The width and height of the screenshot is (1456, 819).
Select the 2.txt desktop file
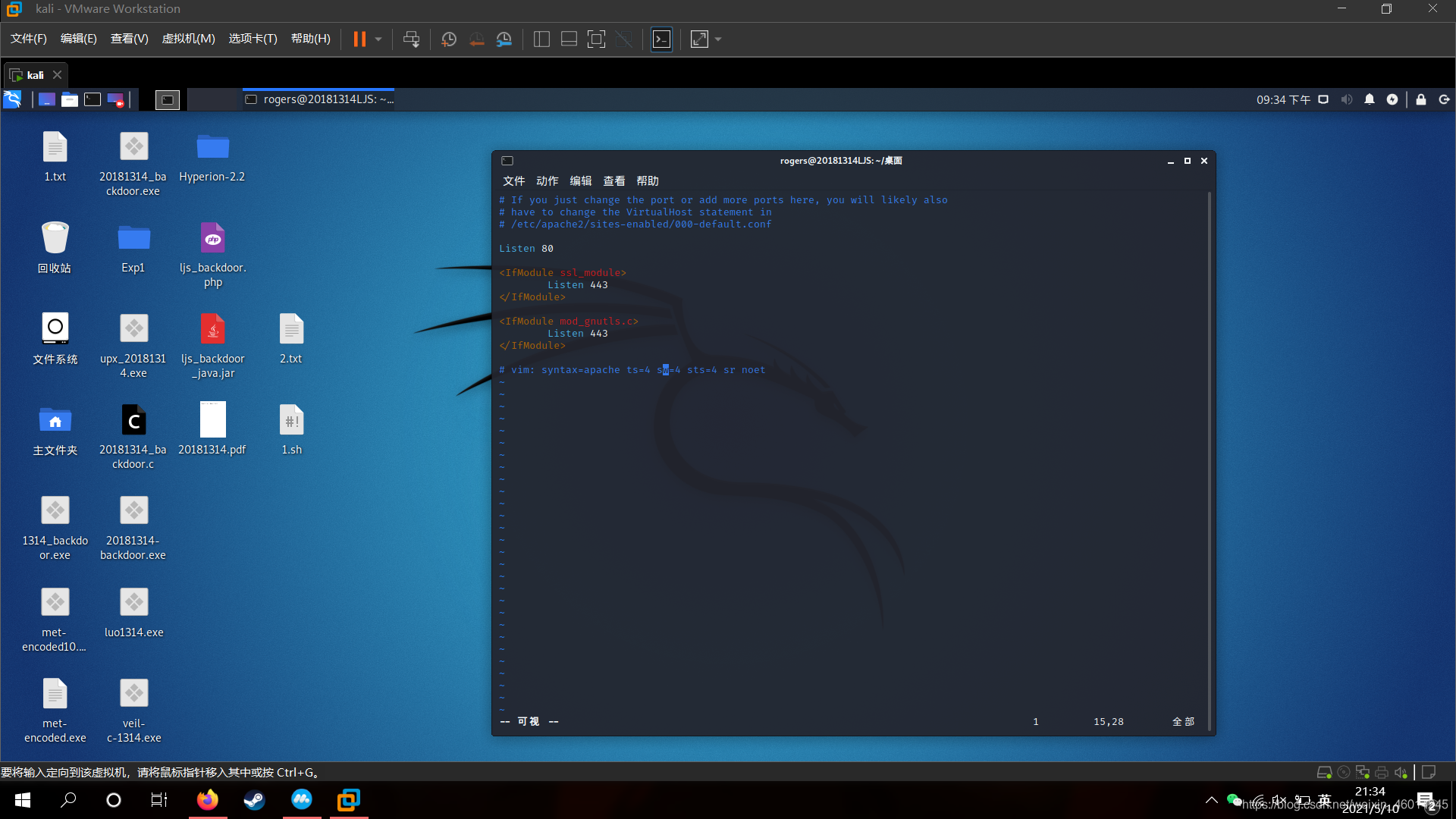[x=291, y=339]
